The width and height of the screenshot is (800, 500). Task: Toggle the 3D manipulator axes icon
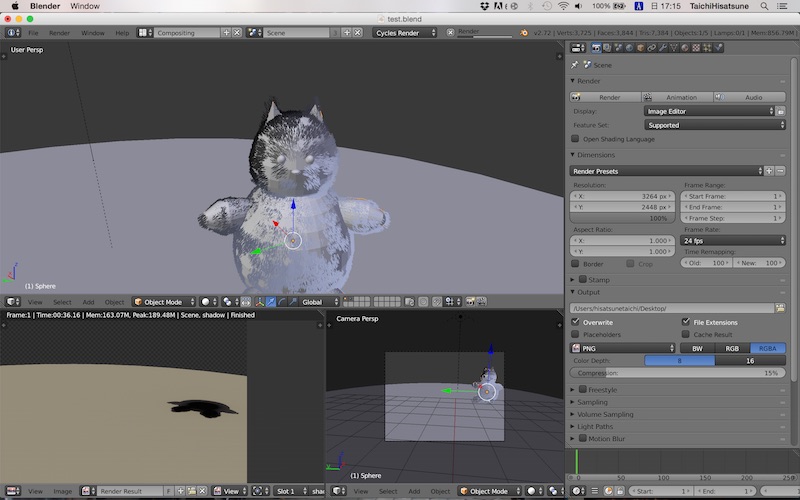(x=260, y=302)
